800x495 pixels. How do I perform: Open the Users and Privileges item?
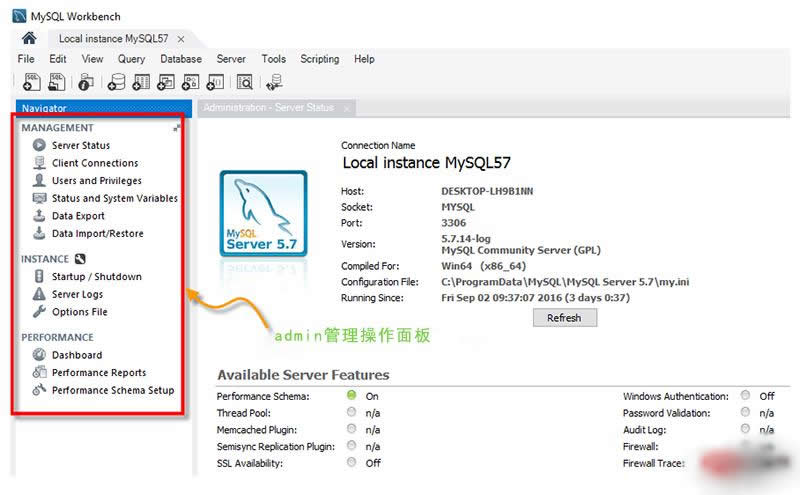tap(96, 181)
